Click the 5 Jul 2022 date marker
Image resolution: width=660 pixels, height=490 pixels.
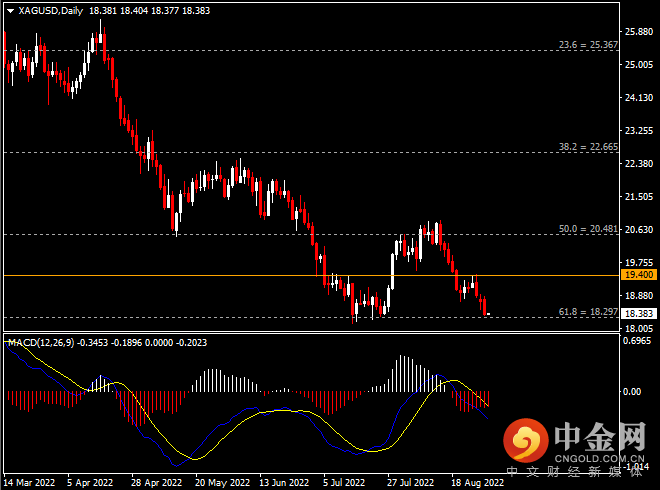click(x=344, y=482)
